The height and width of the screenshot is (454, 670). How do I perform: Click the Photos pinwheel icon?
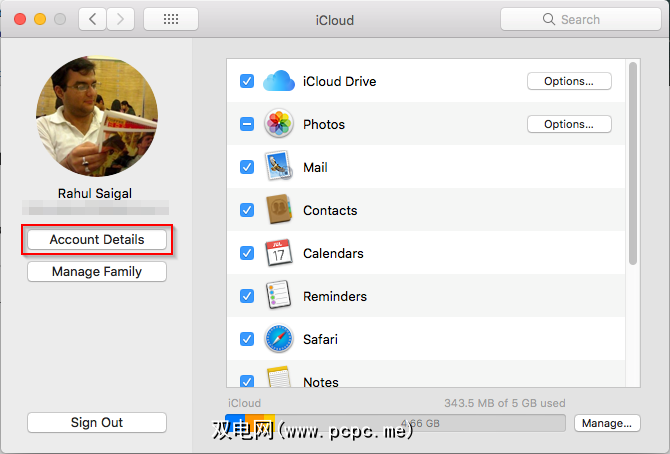[279, 124]
